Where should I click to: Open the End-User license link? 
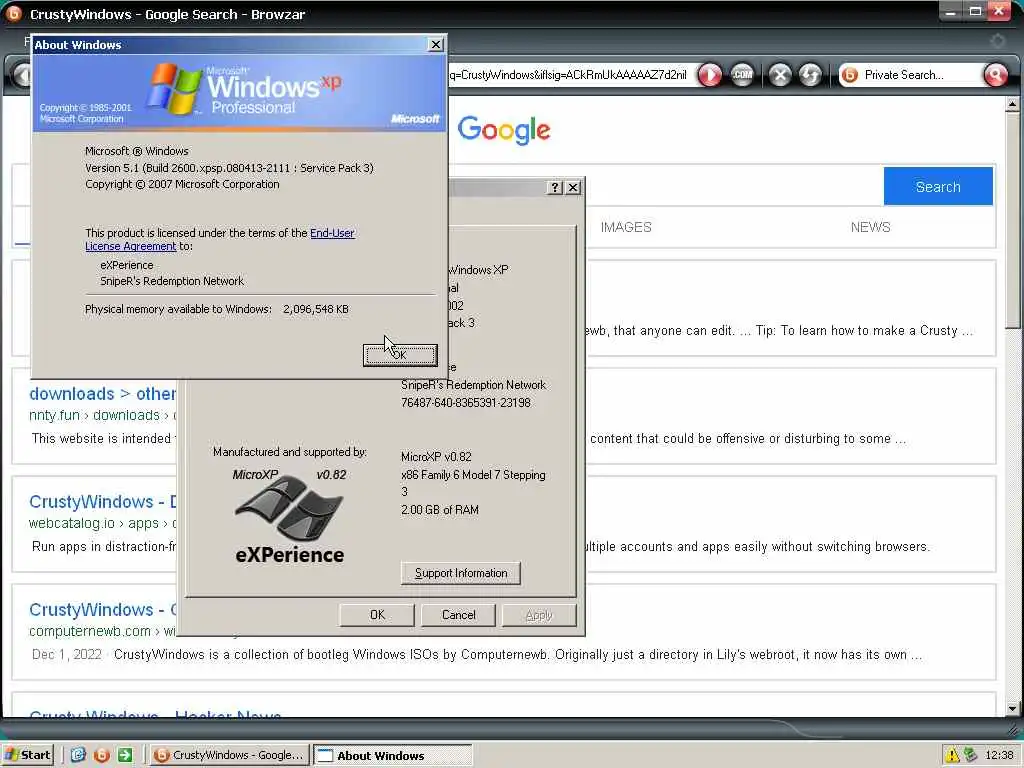332,233
